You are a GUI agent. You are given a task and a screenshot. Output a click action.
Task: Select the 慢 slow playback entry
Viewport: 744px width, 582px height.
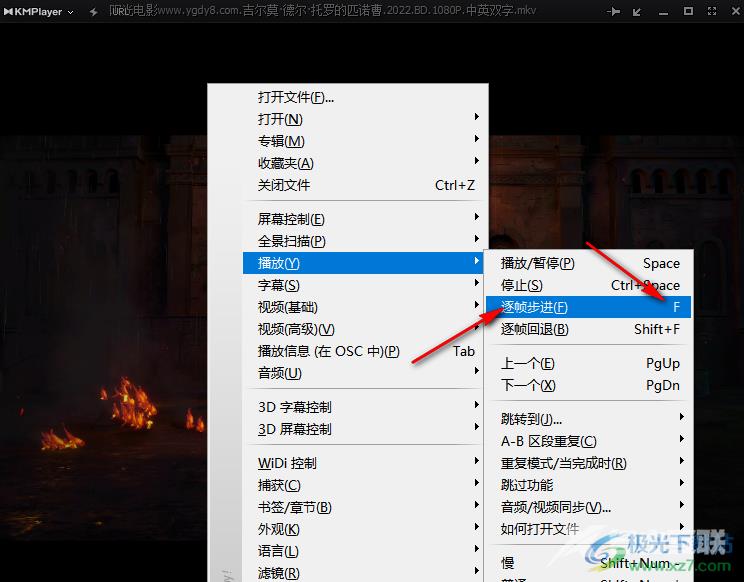(588, 563)
